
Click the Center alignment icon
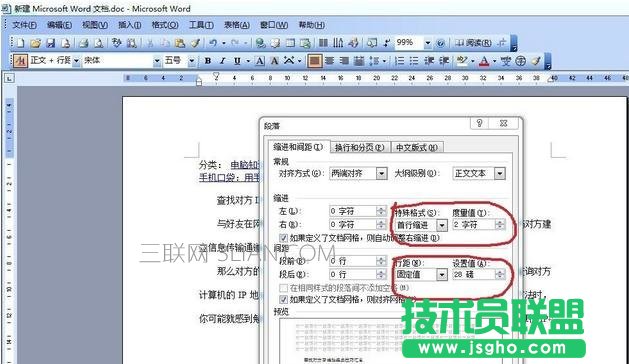tap(329, 61)
